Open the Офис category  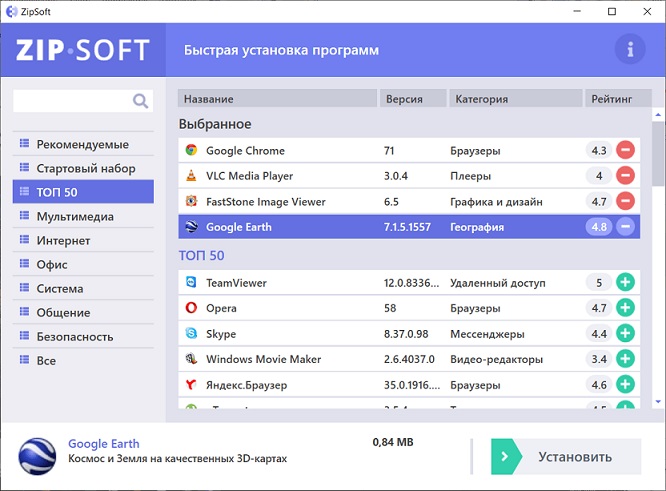pyautogui.click(x=83, y=264)
